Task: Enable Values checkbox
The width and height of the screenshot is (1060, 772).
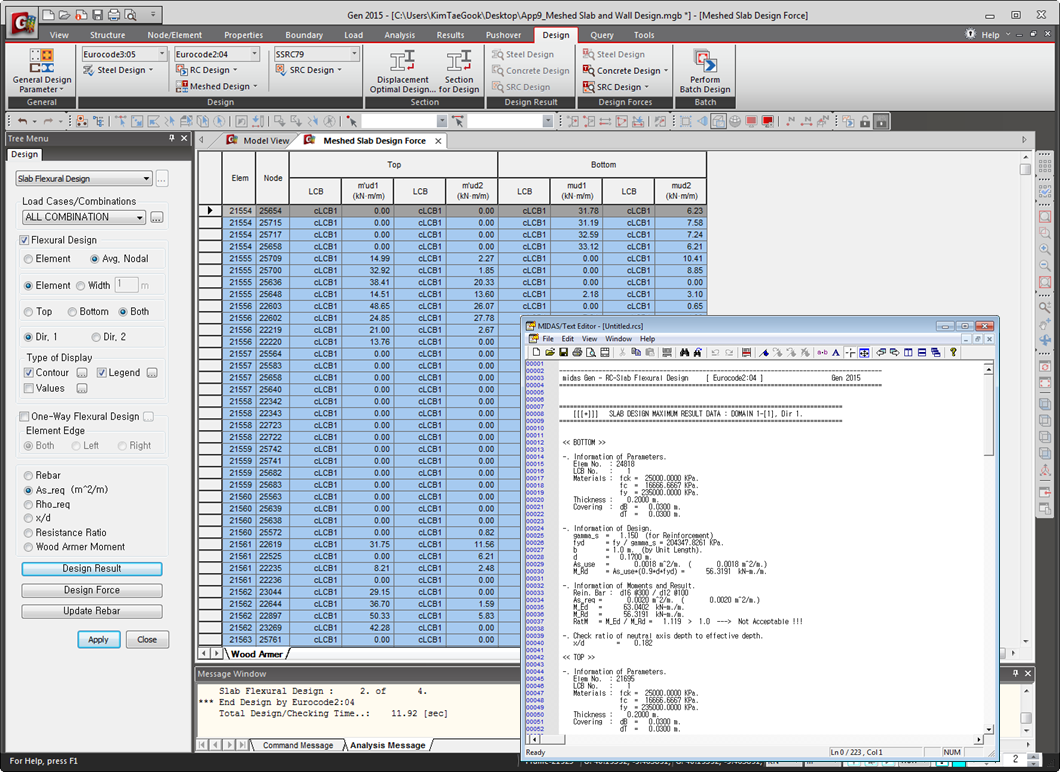Action: click(x=28, y=388)
